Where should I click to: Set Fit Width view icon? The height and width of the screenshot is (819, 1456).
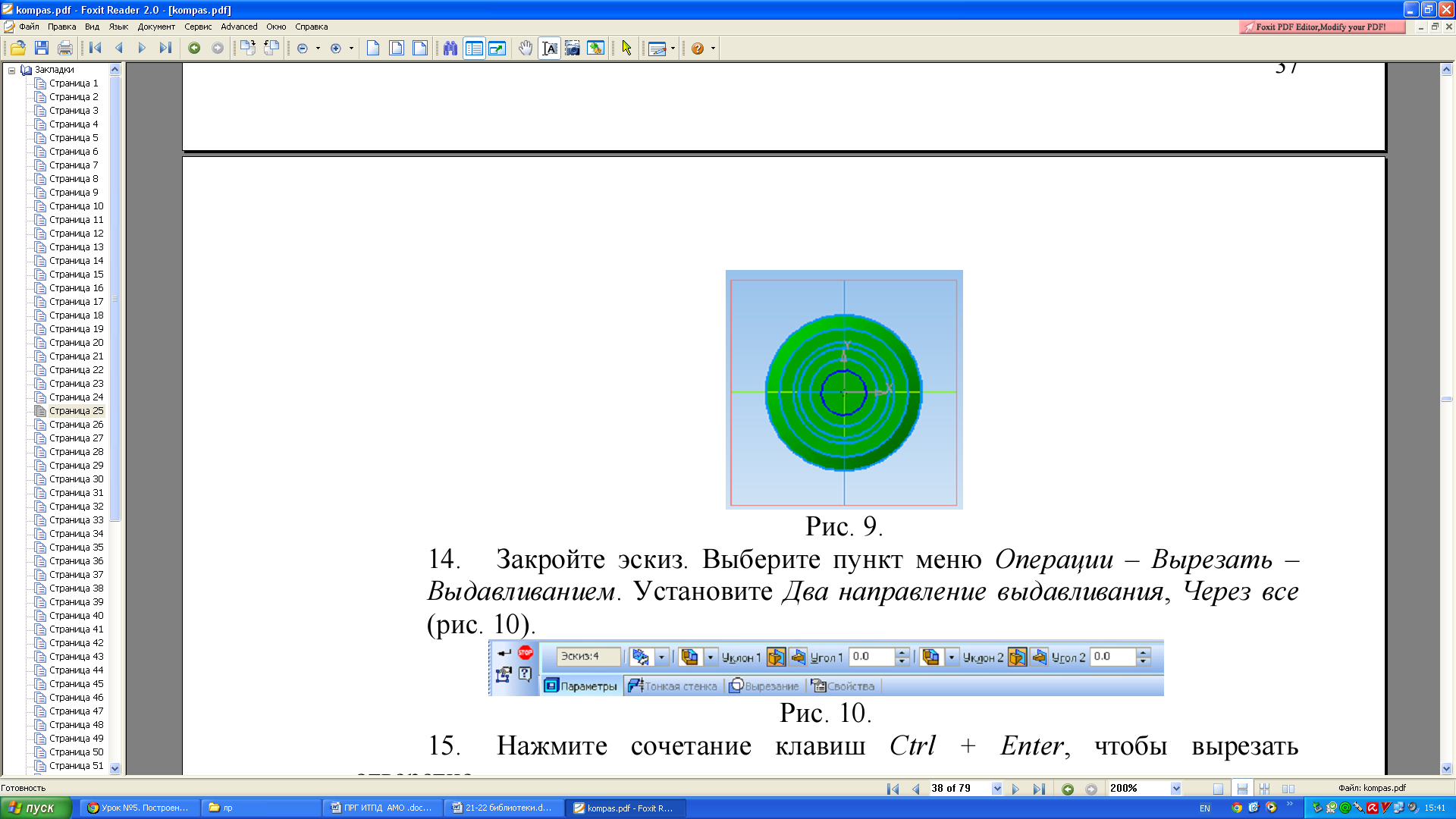[420, 49]
